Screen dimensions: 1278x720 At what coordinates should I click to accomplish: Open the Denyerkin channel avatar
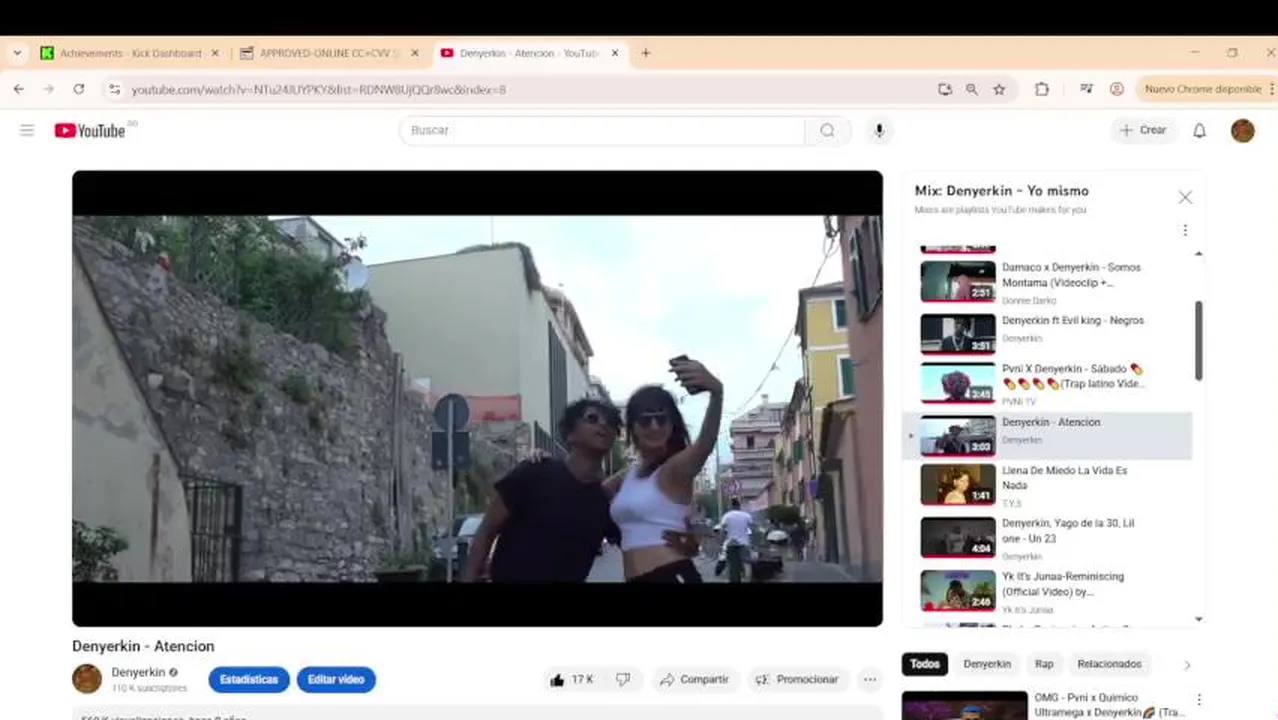coord(87,679)
